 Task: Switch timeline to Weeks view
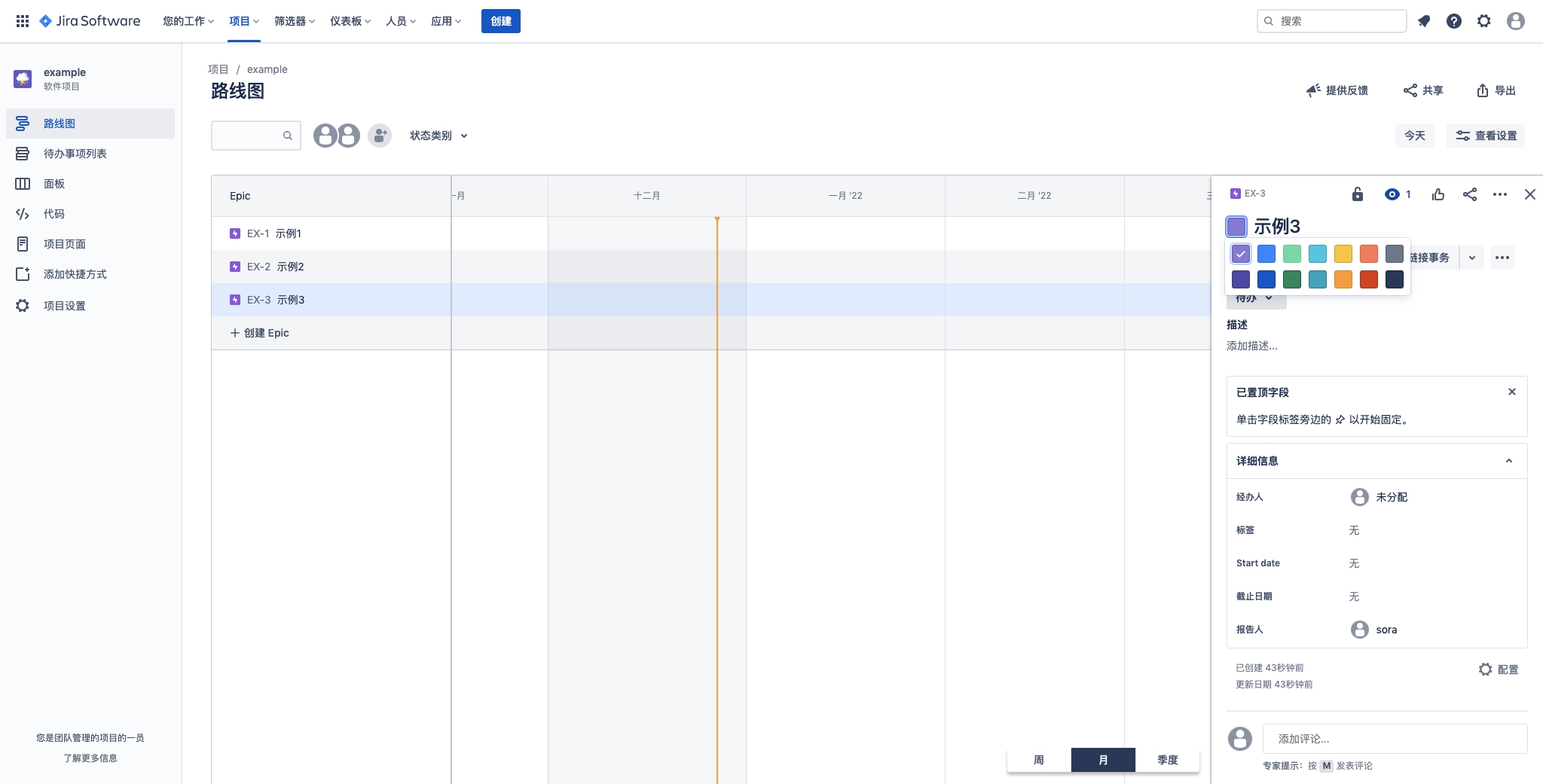(1039, 760)
